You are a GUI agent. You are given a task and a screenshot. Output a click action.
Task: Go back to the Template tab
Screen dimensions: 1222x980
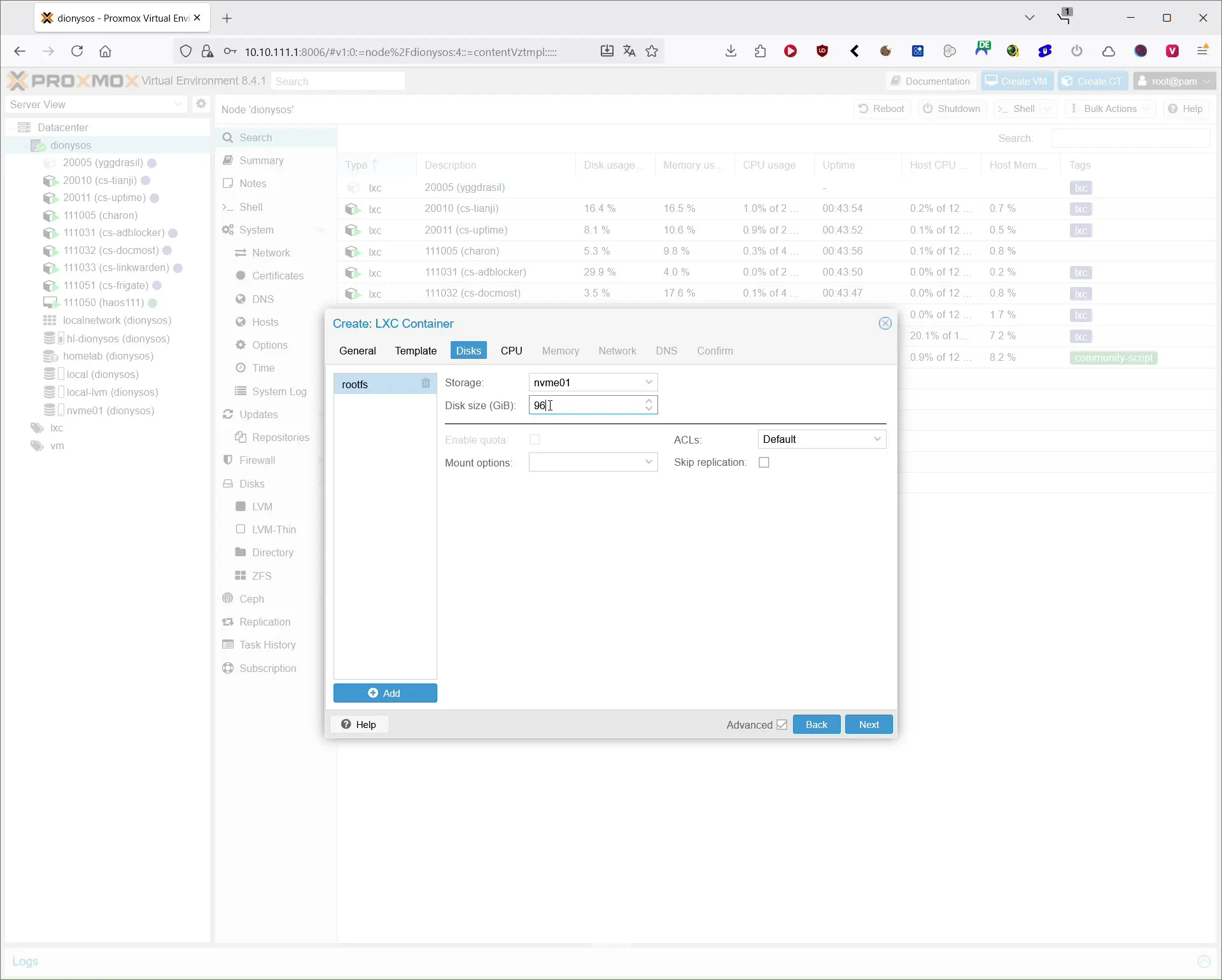click(416, 351)
